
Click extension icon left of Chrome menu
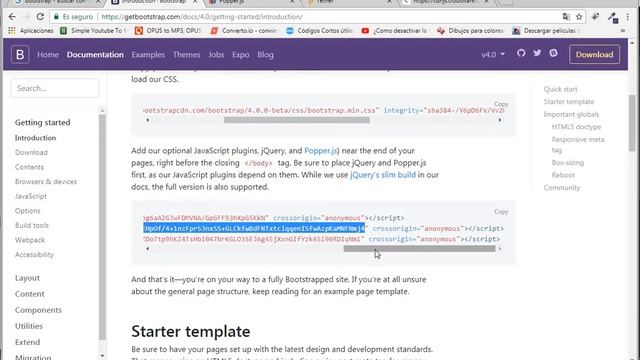[613, 17]
